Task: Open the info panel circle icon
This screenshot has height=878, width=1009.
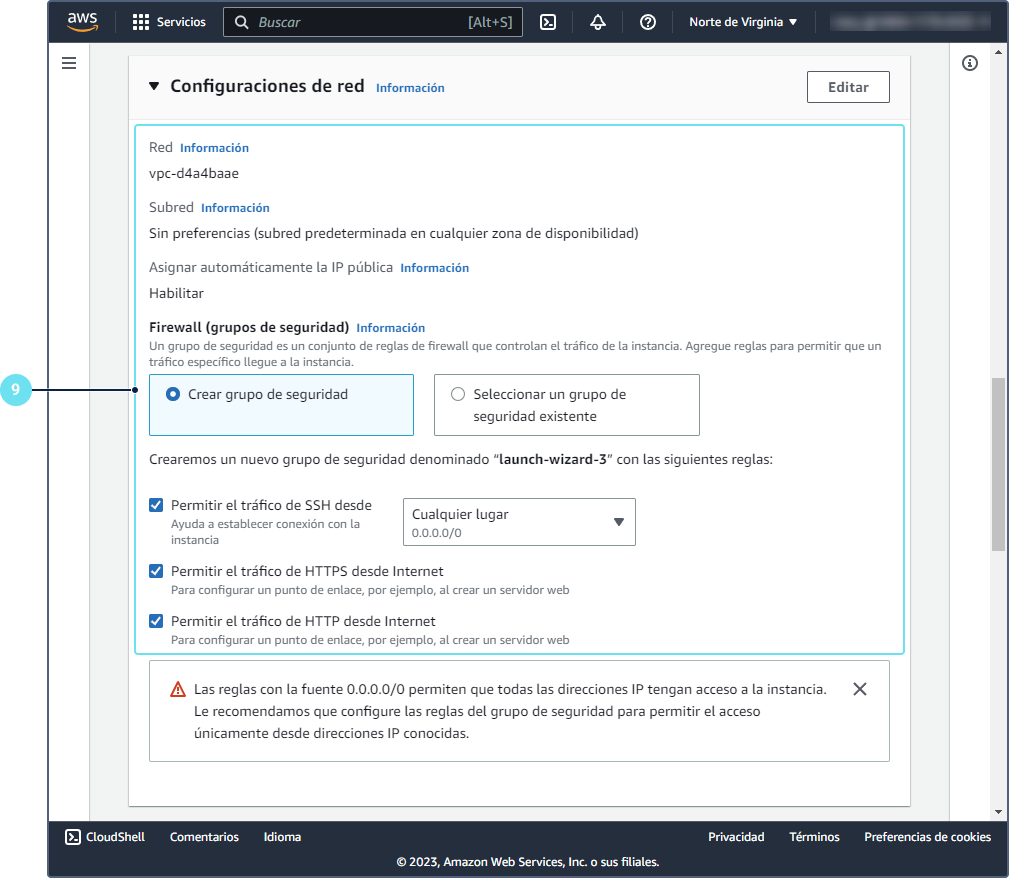Action: point(970,63)
